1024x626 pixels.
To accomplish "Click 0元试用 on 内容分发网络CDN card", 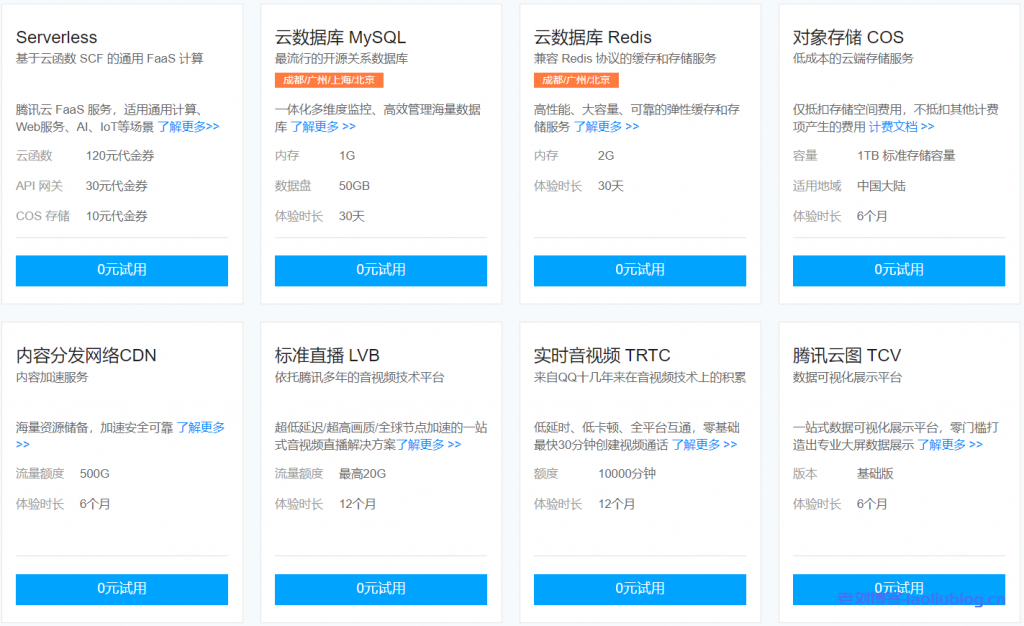I will (121, 589).
